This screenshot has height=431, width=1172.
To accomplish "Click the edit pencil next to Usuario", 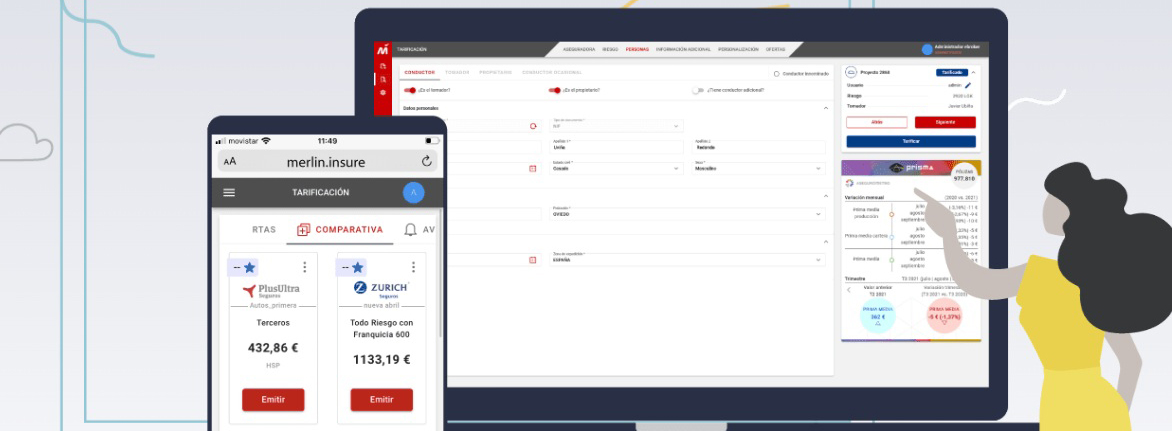I will [x=968, y=86].
